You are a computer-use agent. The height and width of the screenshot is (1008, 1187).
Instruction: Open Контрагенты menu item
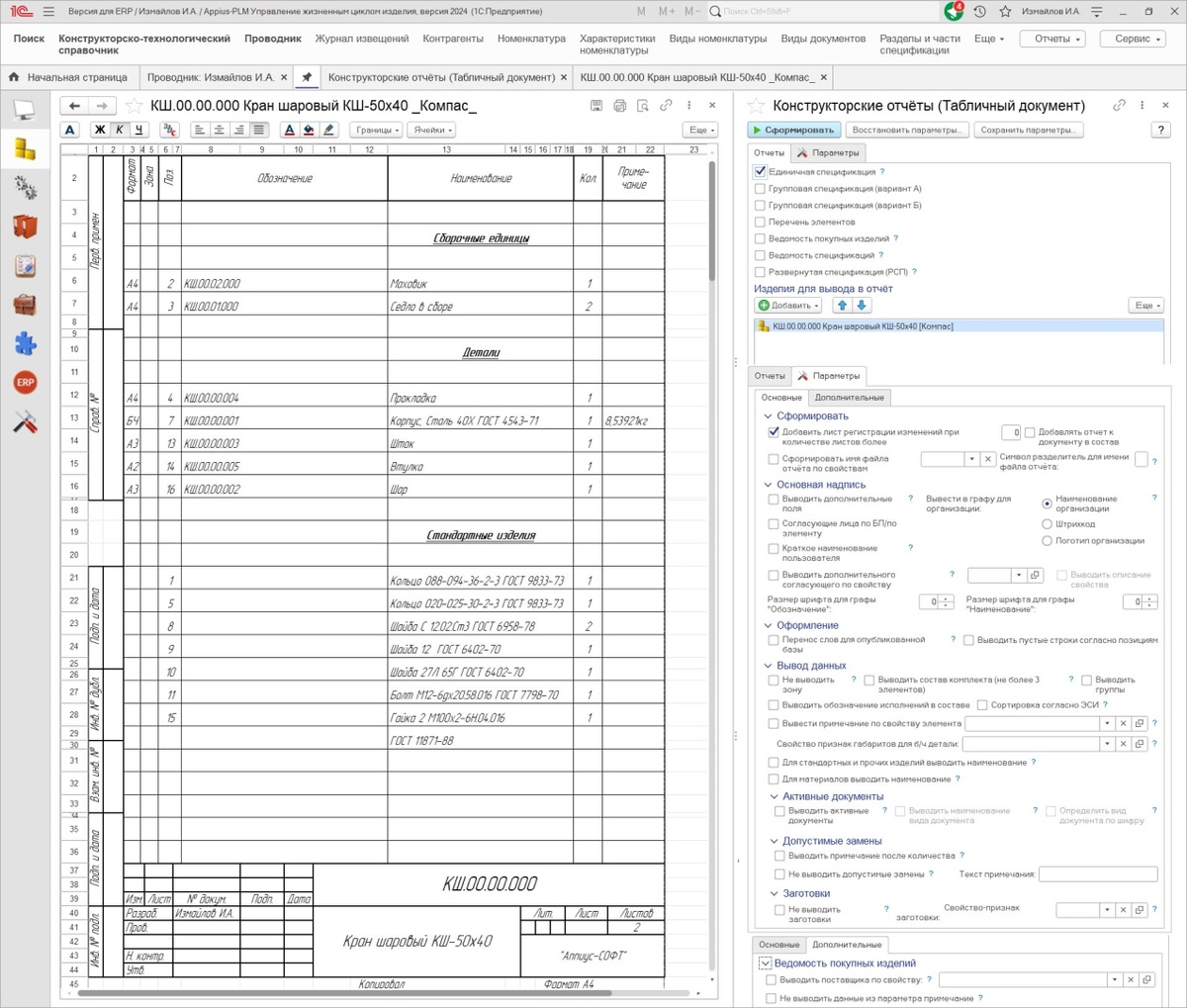(453, 39)
